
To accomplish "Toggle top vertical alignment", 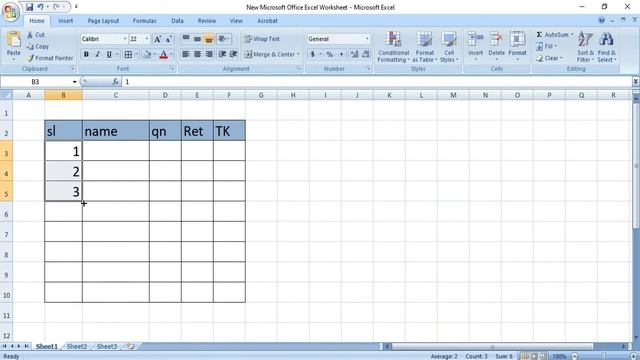I will [186, 39].
